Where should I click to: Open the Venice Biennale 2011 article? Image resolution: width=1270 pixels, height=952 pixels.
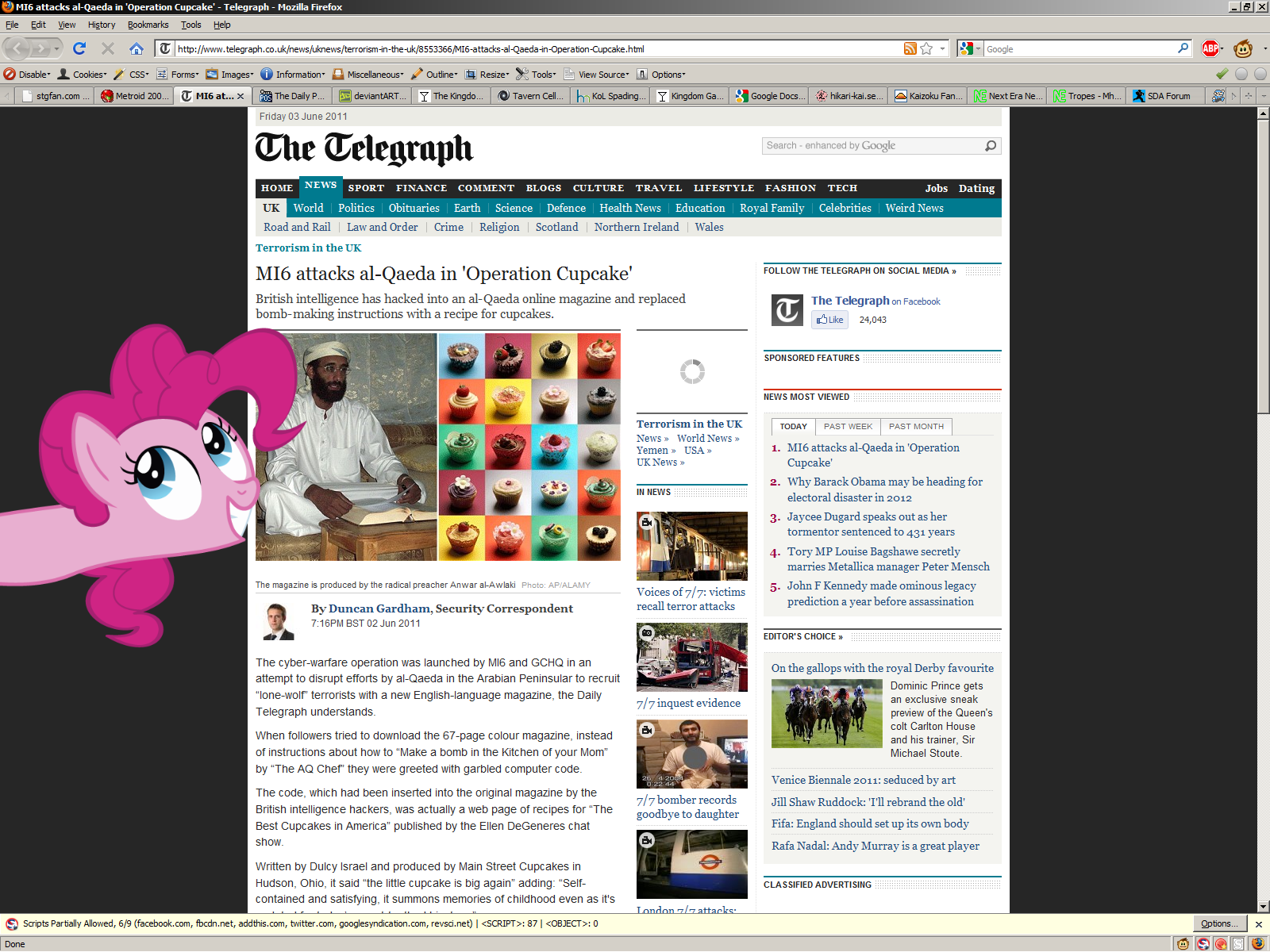coord(864,780)
